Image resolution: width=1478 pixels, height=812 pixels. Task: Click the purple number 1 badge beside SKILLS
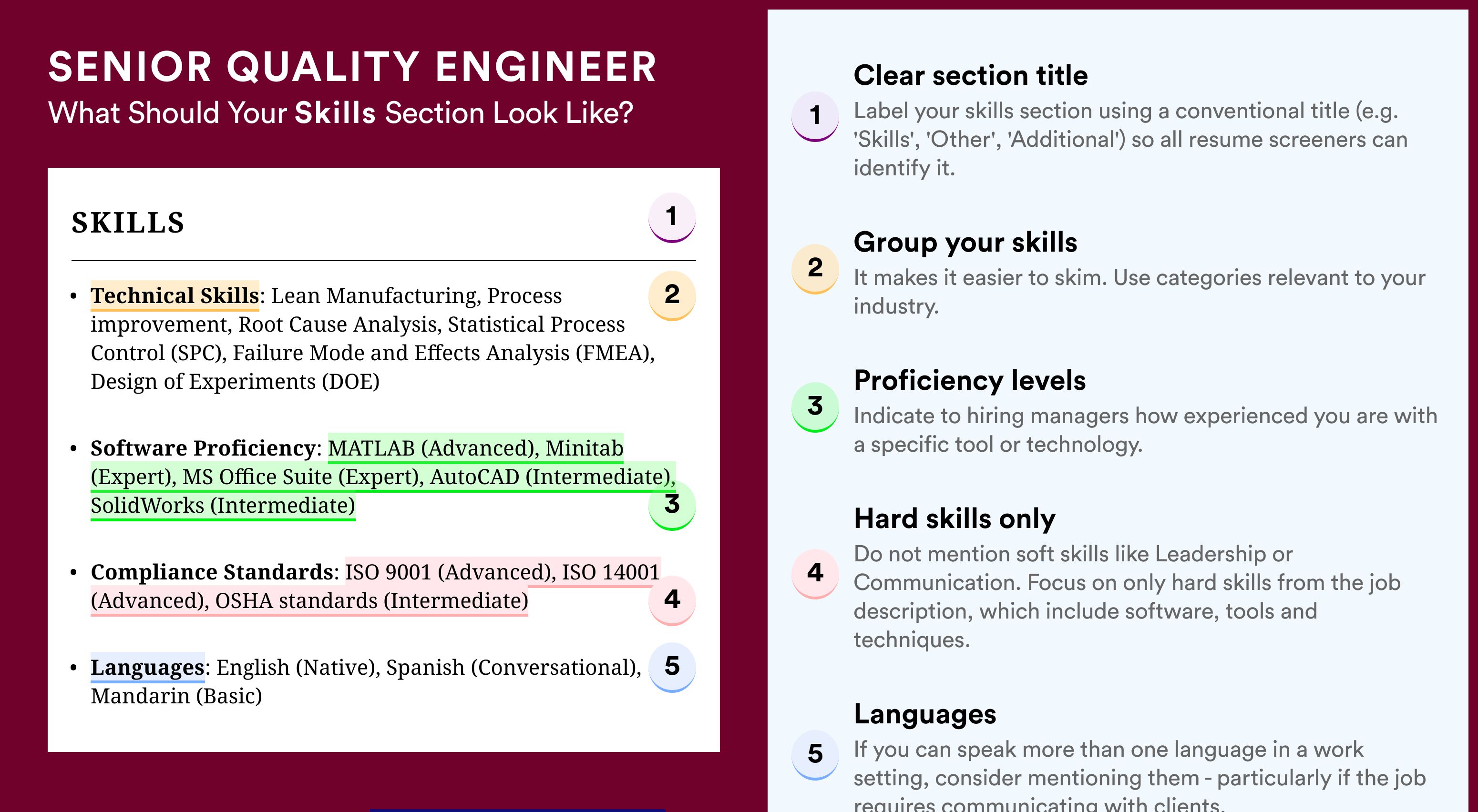[672, 217]
